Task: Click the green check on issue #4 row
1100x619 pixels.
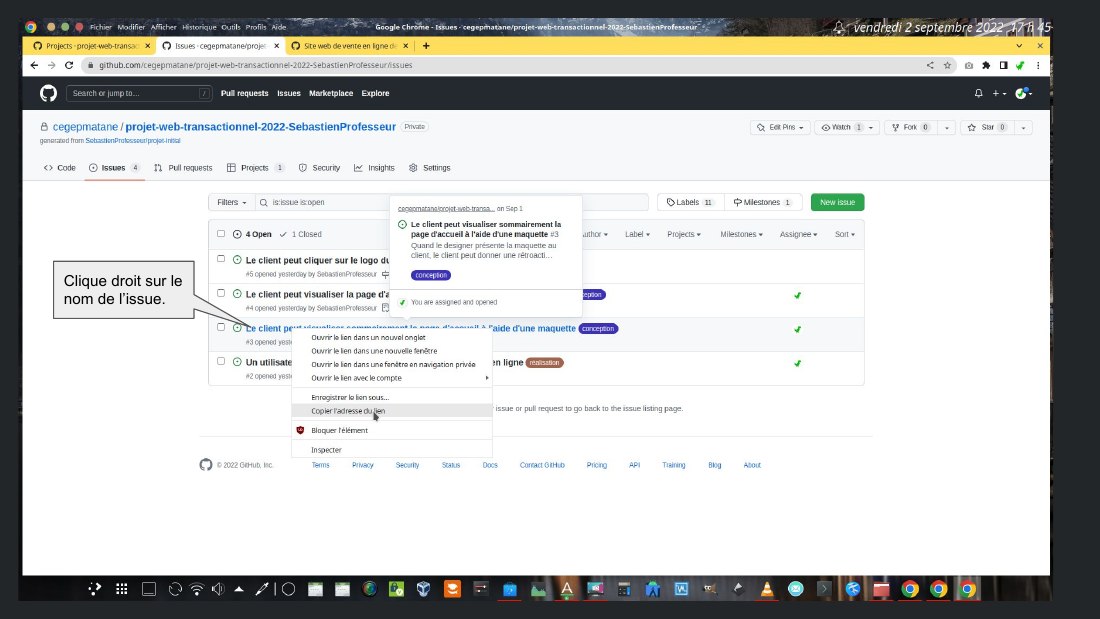Action: (797, 295)
